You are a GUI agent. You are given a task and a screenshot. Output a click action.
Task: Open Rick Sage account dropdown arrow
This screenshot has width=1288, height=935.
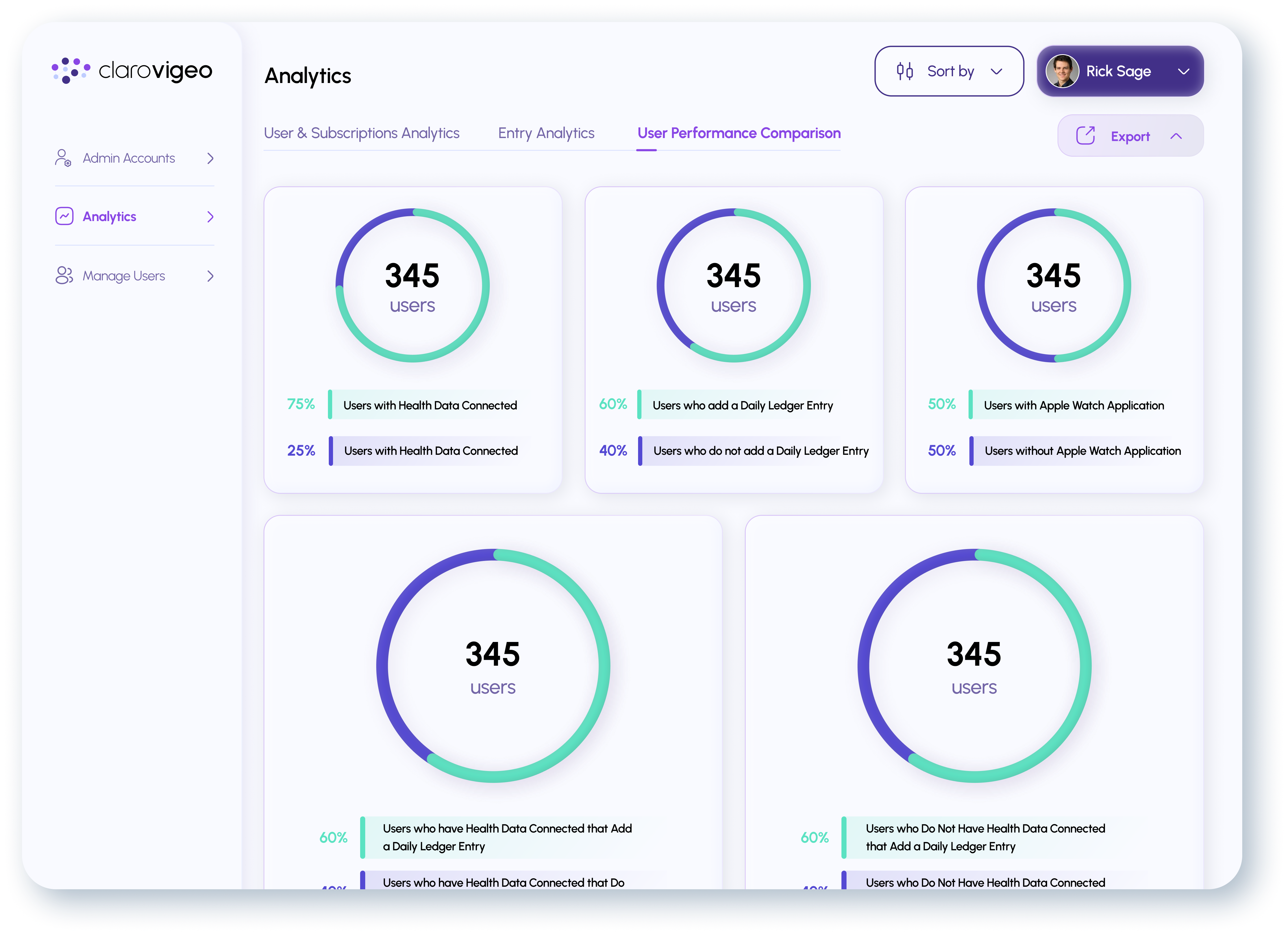(x=1183, y=71)
